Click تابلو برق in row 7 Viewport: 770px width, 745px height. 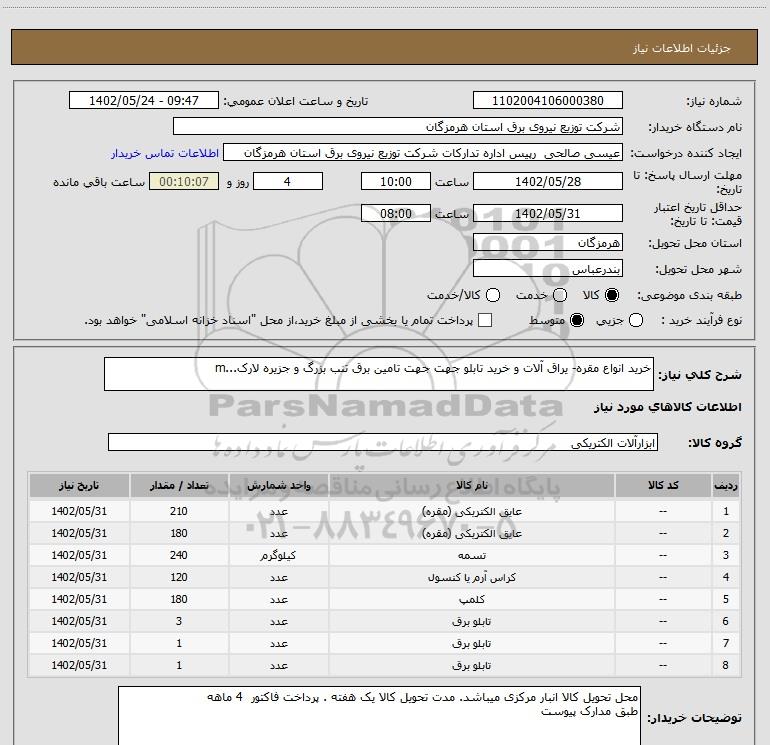pos(471,643)
